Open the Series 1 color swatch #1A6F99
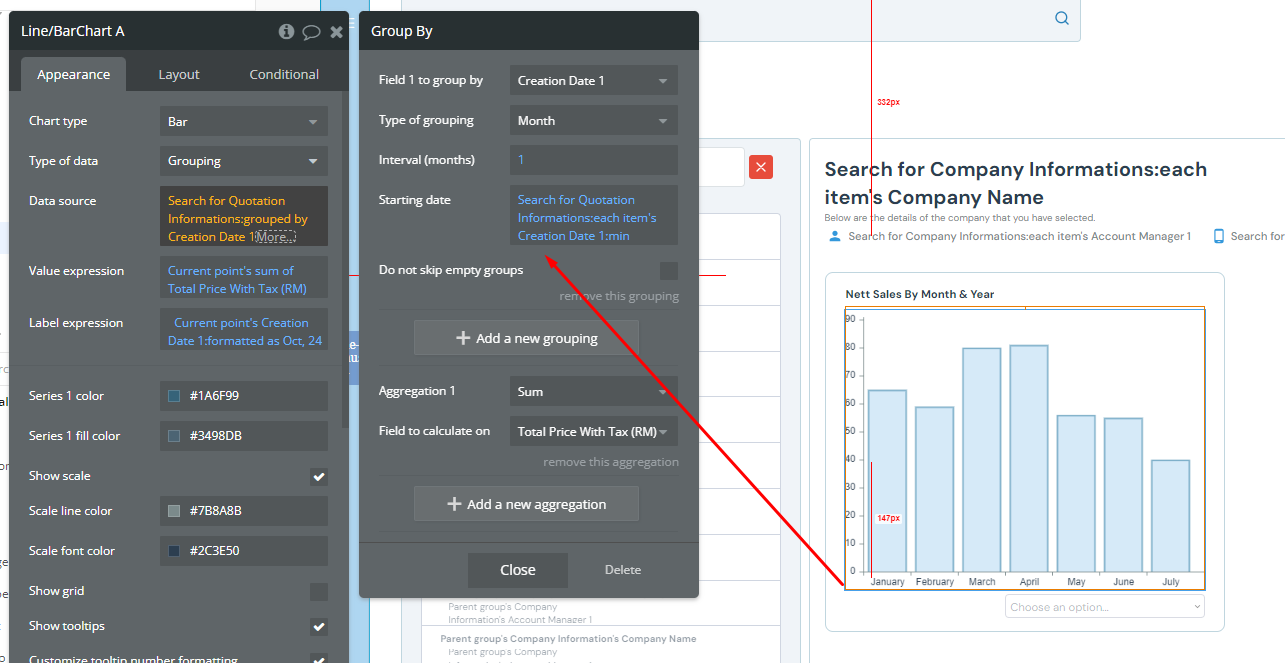This screenshot has height=663, width=1285. click(x=174, y=396)
